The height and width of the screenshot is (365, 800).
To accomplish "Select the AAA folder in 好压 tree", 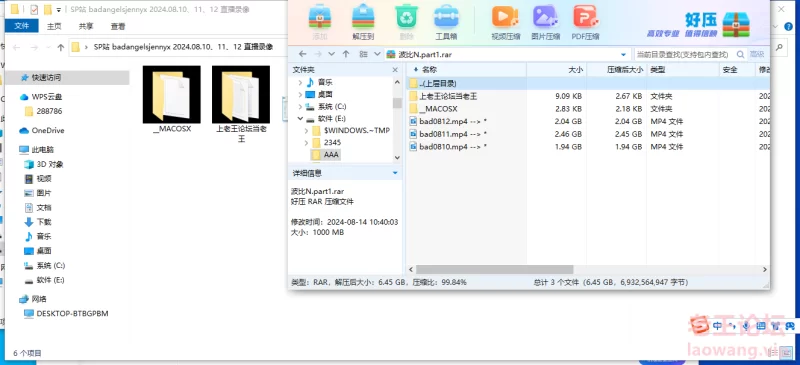I will click(325, 154).
